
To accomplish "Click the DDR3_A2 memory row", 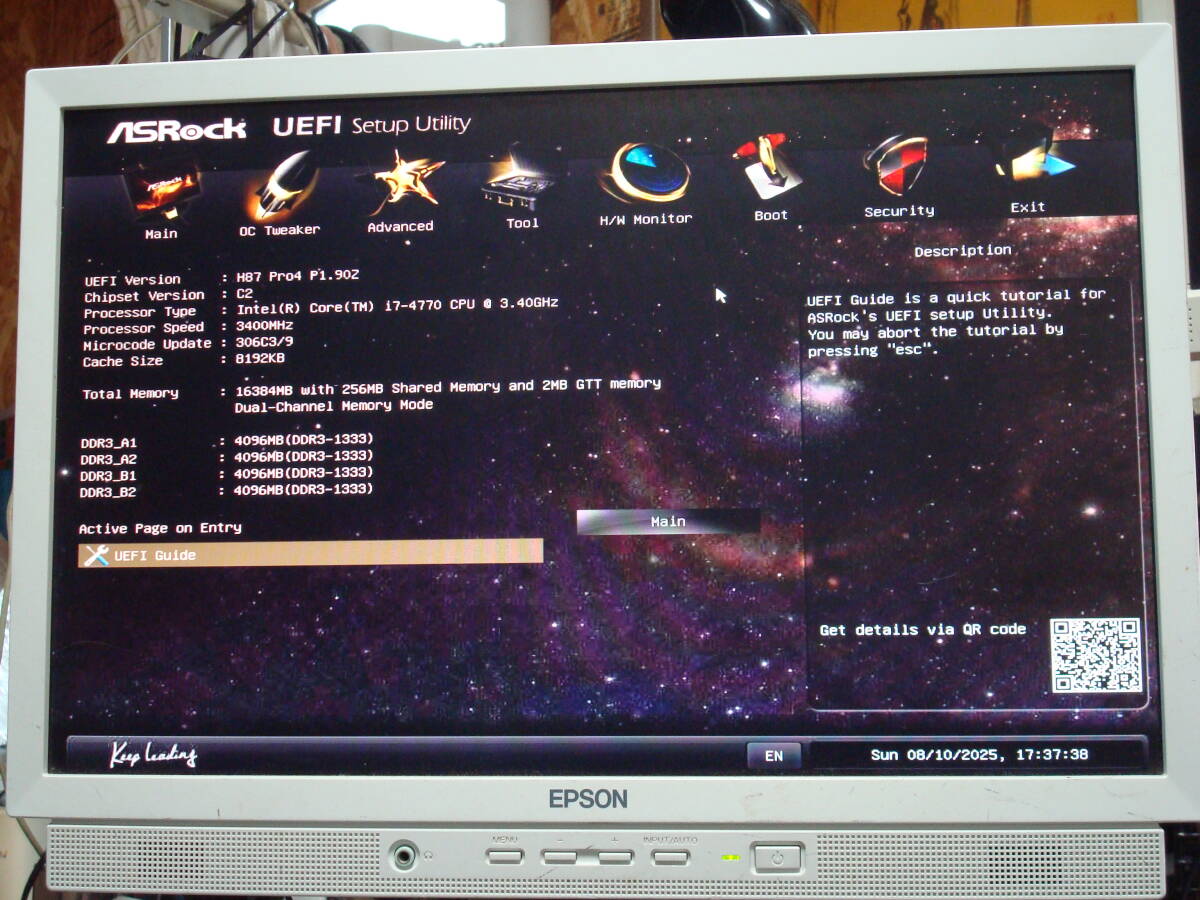I will coord(226,457).
